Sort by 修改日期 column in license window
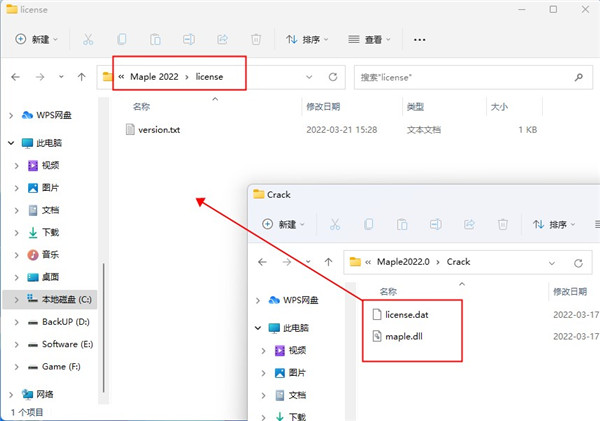The width and height of the screenshot is (600, 421). pyautogui.click(x=323, y=106)
